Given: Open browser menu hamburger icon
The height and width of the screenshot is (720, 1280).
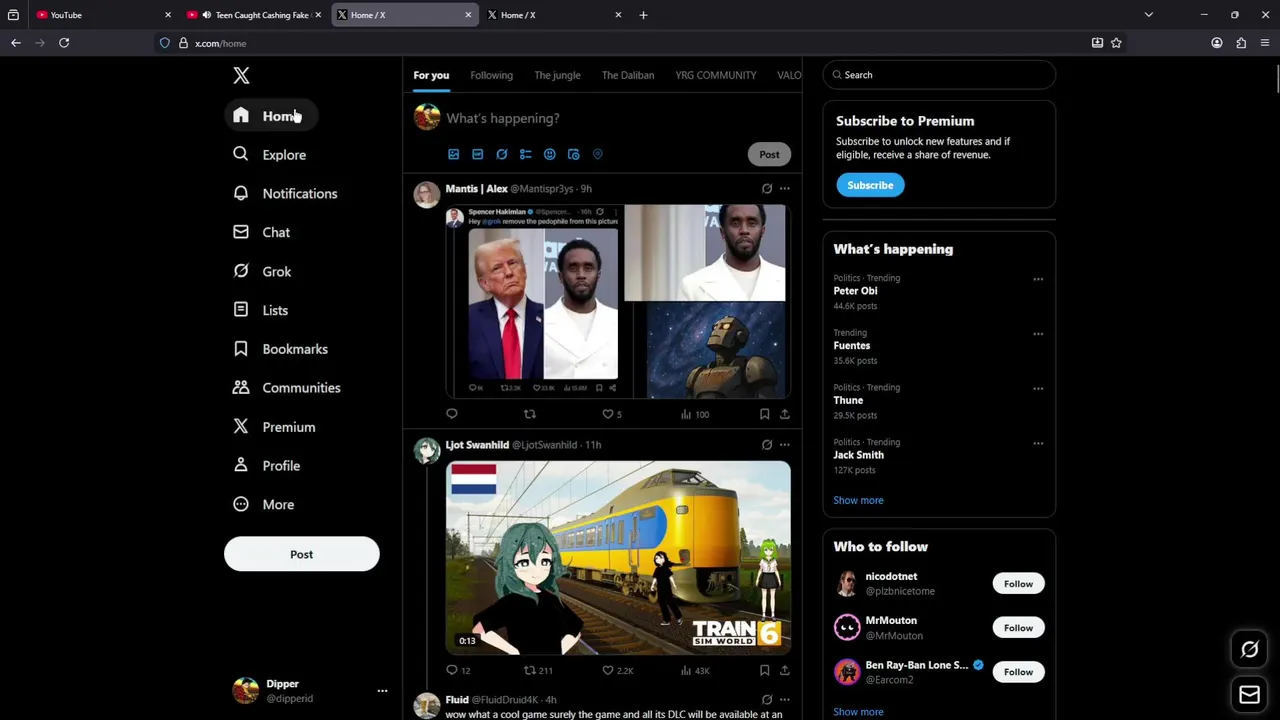Looking at the screenshot, I should [1265, 43].
